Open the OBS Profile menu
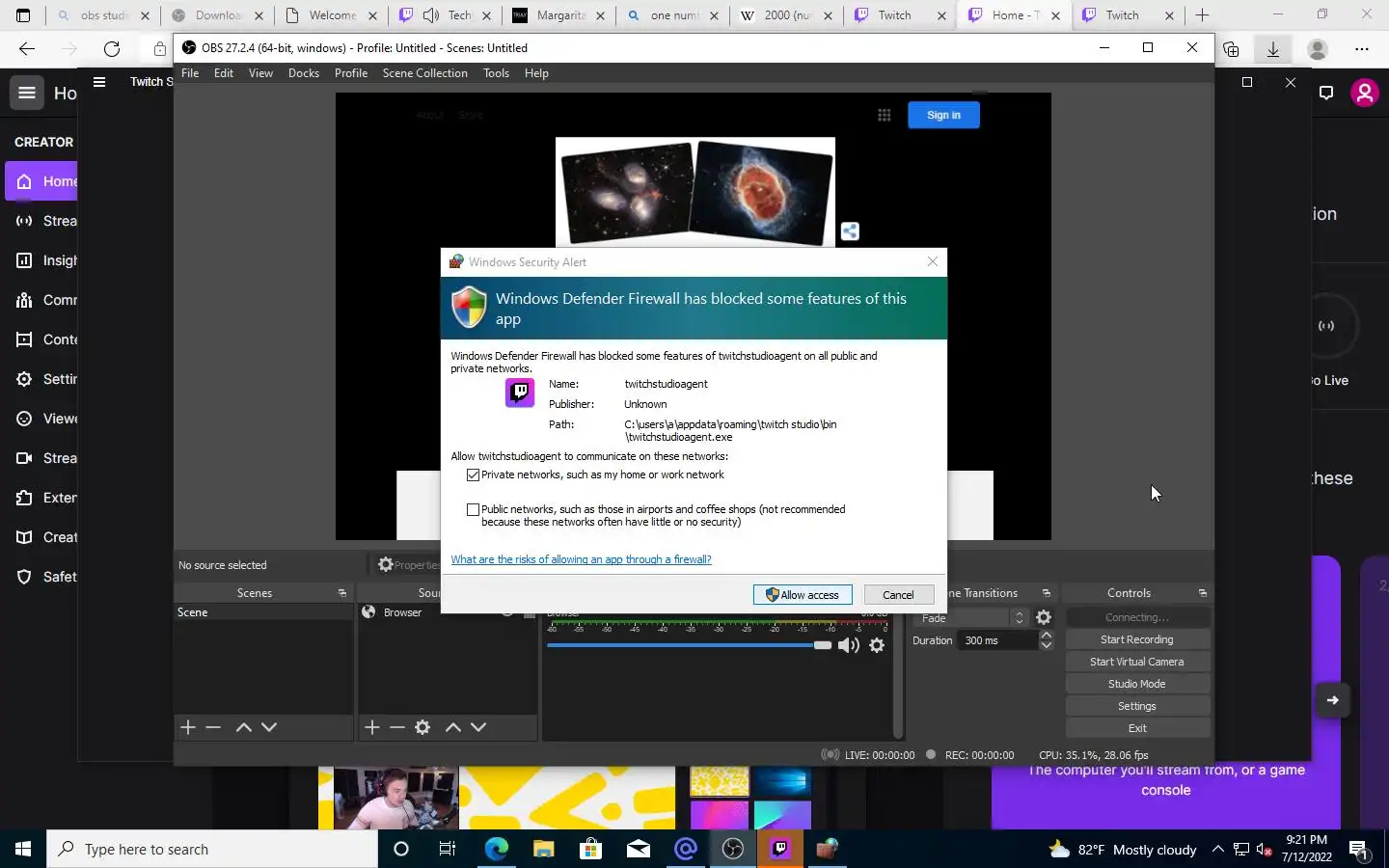 click(x=351, y=73)
